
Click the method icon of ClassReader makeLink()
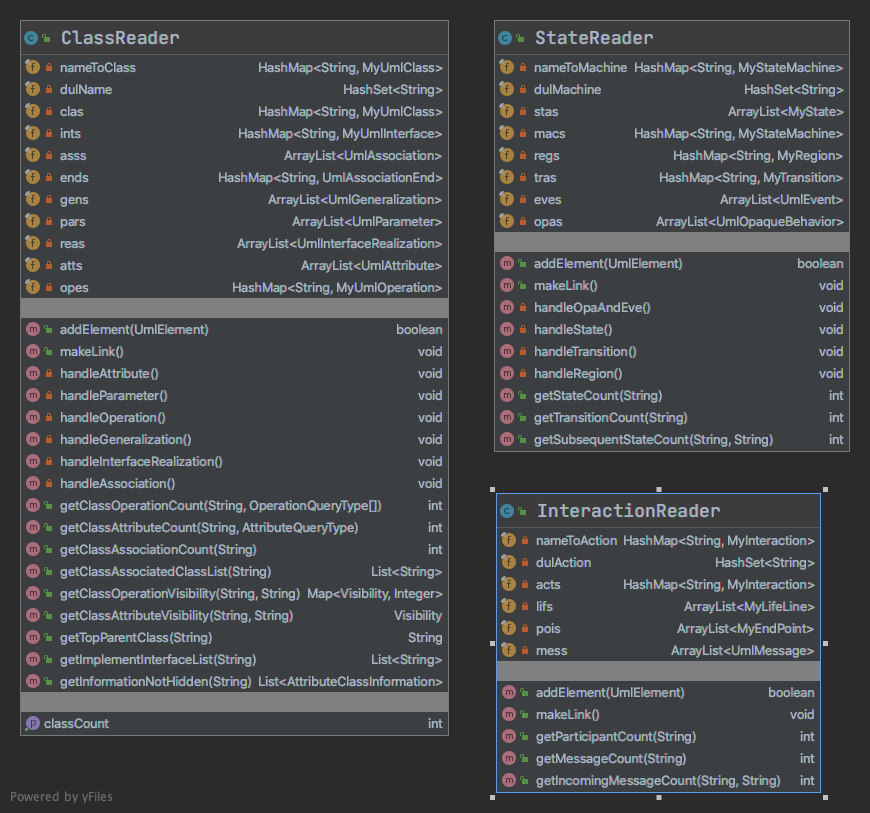click(33, 351)
